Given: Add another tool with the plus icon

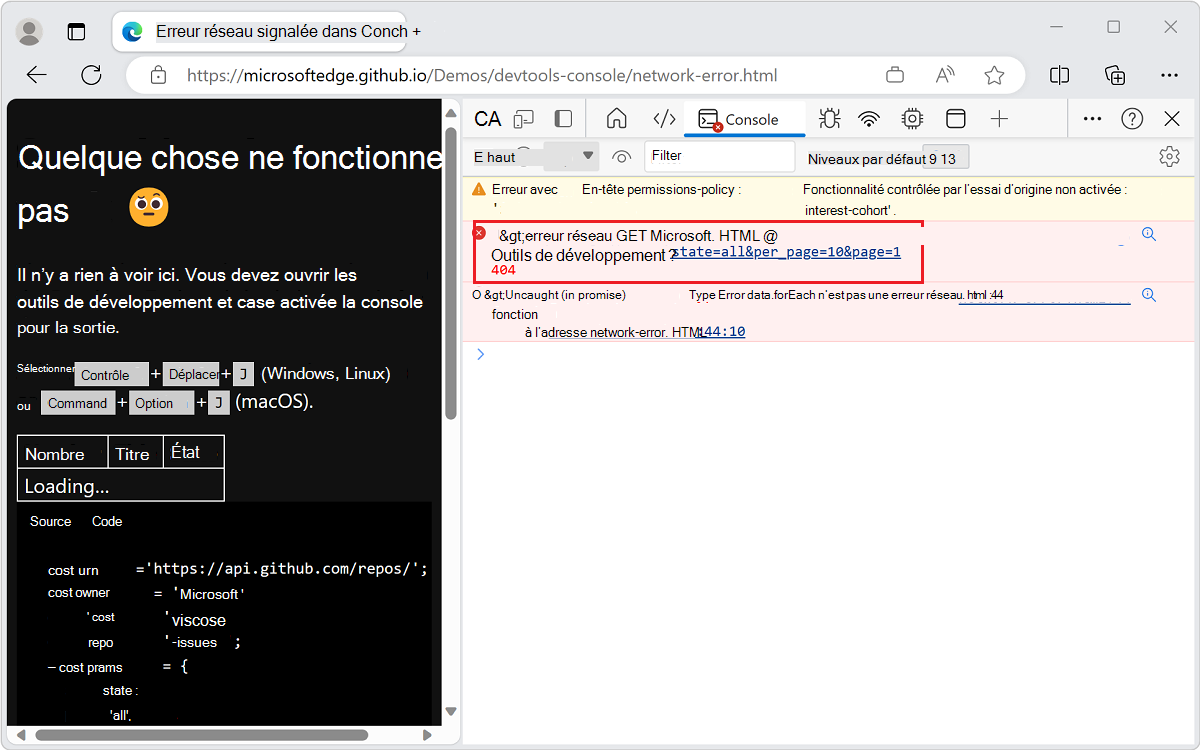Looking at the screenshot, I should coord(999,118).
